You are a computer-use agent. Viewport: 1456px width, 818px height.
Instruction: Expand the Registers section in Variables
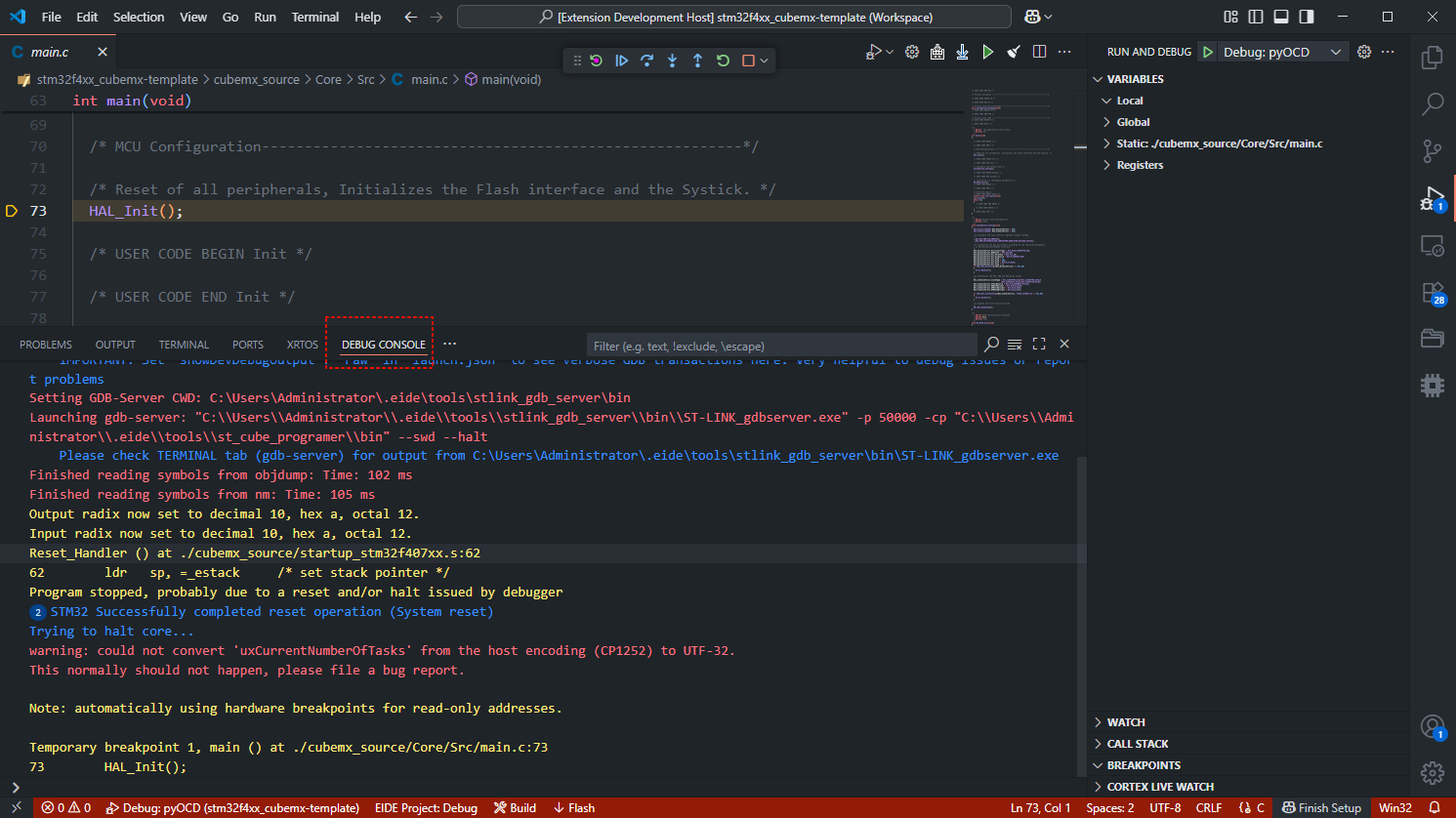click(1140, 165)
